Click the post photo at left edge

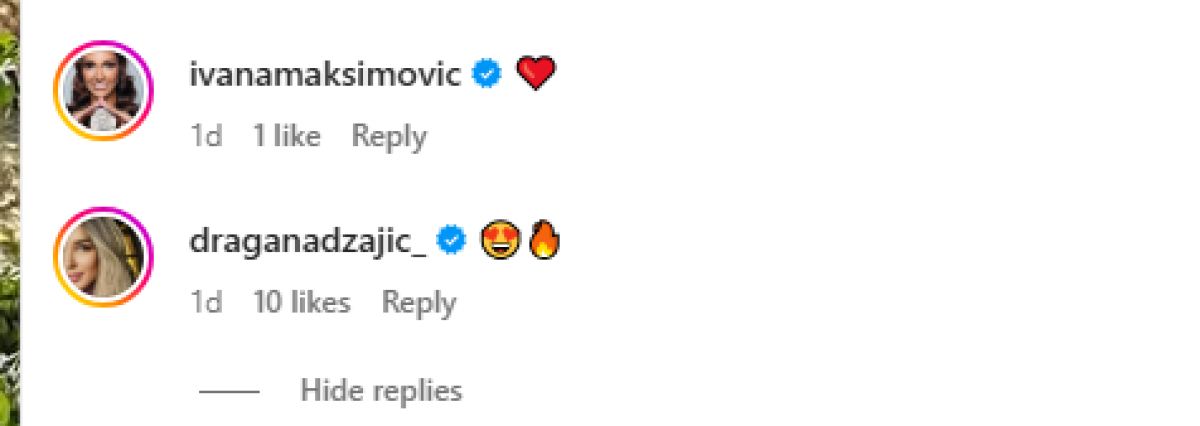click(9, 213)
